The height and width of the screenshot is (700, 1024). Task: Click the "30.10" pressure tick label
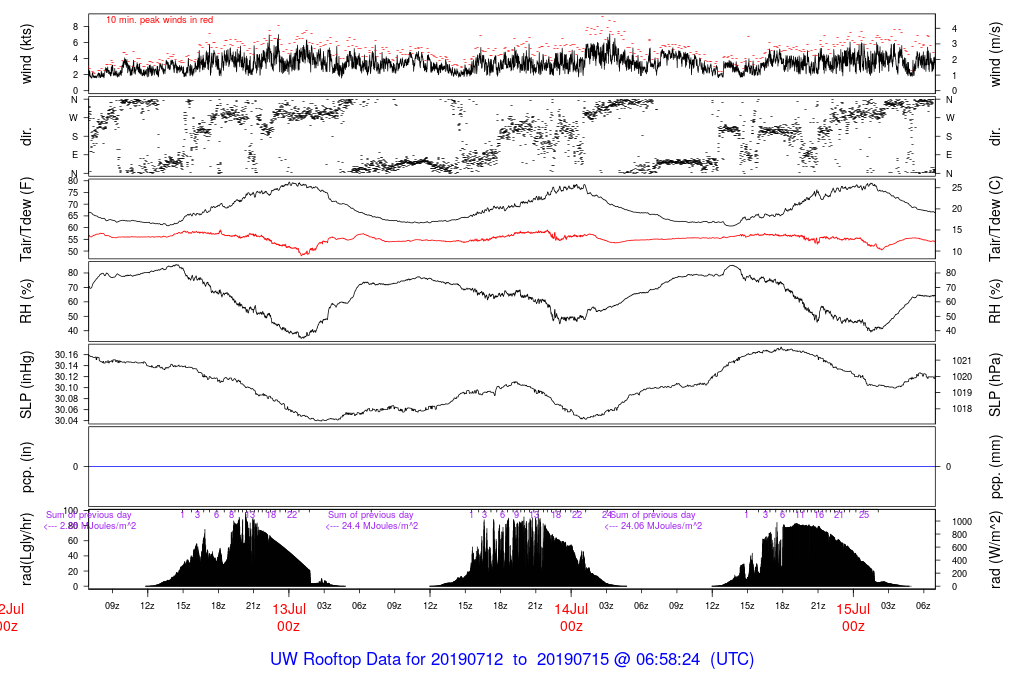(67, 388)
